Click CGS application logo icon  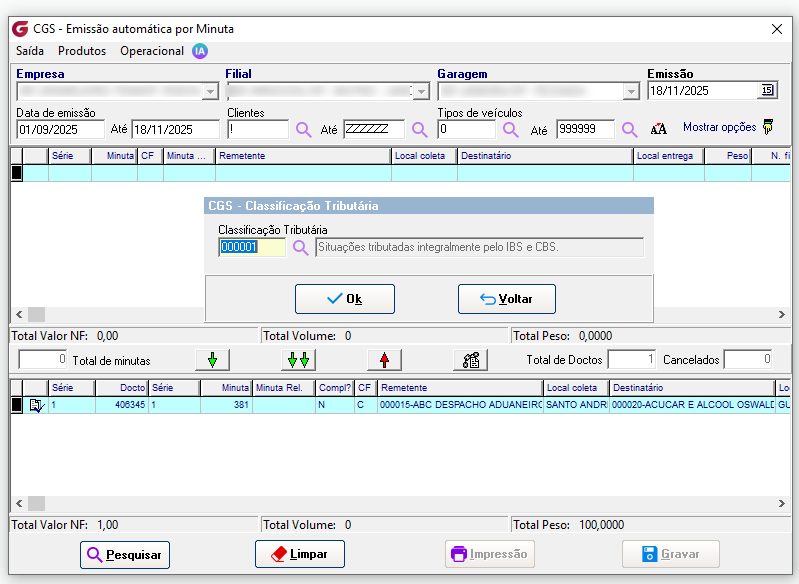(20, 29)
